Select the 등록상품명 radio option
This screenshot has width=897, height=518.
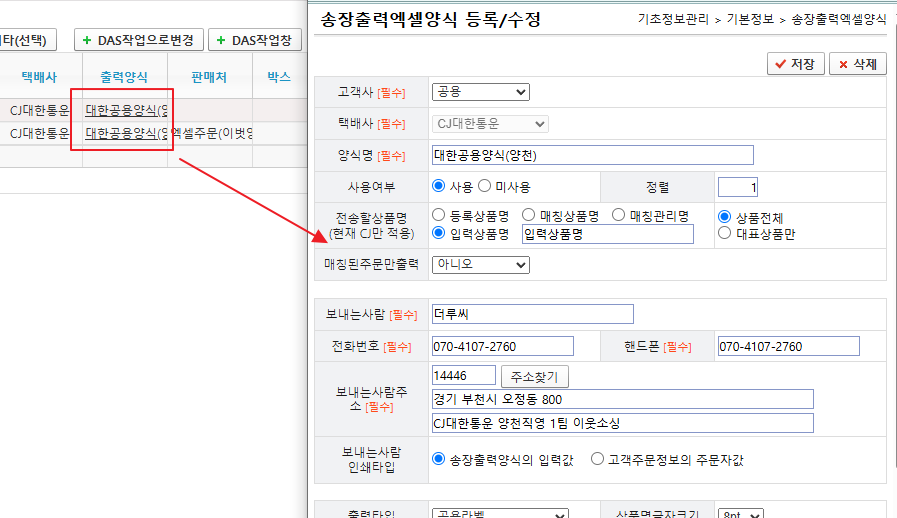[439, 215]
